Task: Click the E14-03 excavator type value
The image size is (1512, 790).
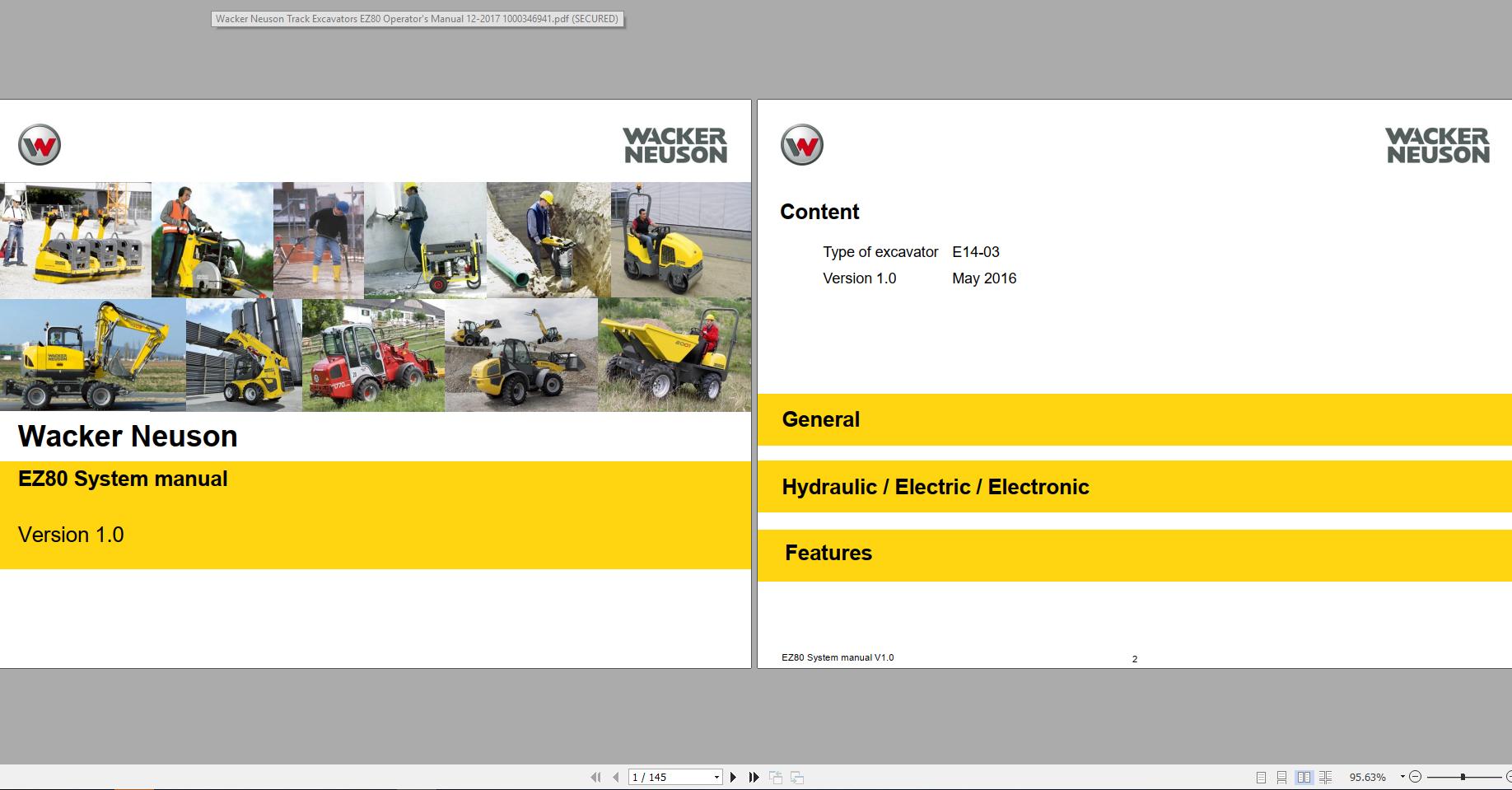Action: coord(976,252)
